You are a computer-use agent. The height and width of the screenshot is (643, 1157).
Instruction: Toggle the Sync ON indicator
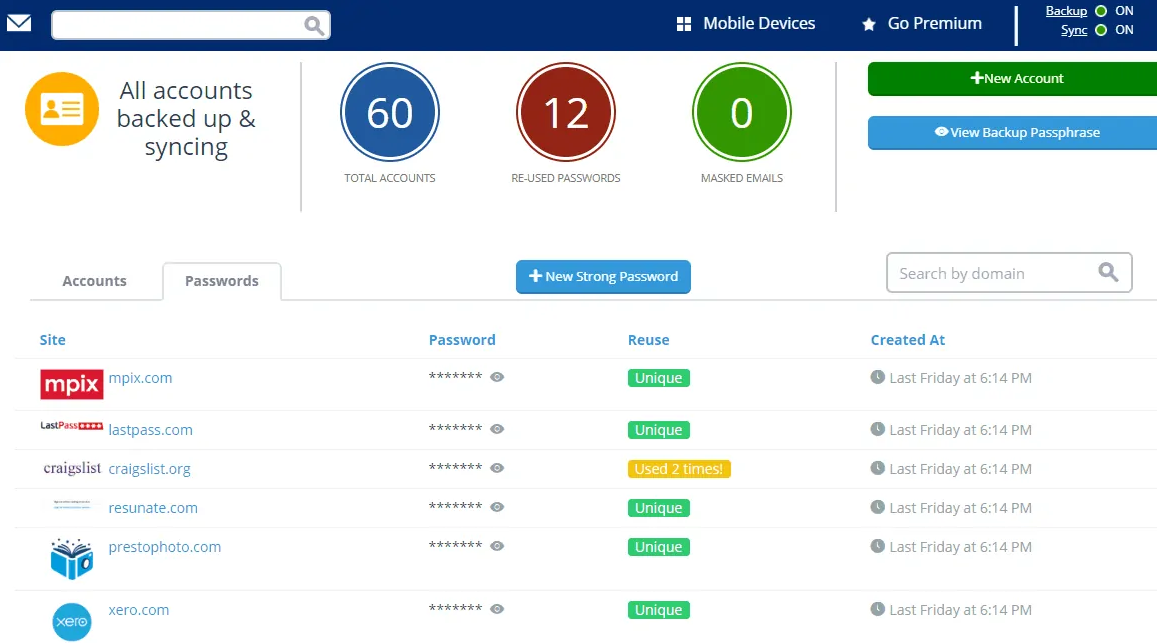pyautogui.click(x=1101, y=30)
